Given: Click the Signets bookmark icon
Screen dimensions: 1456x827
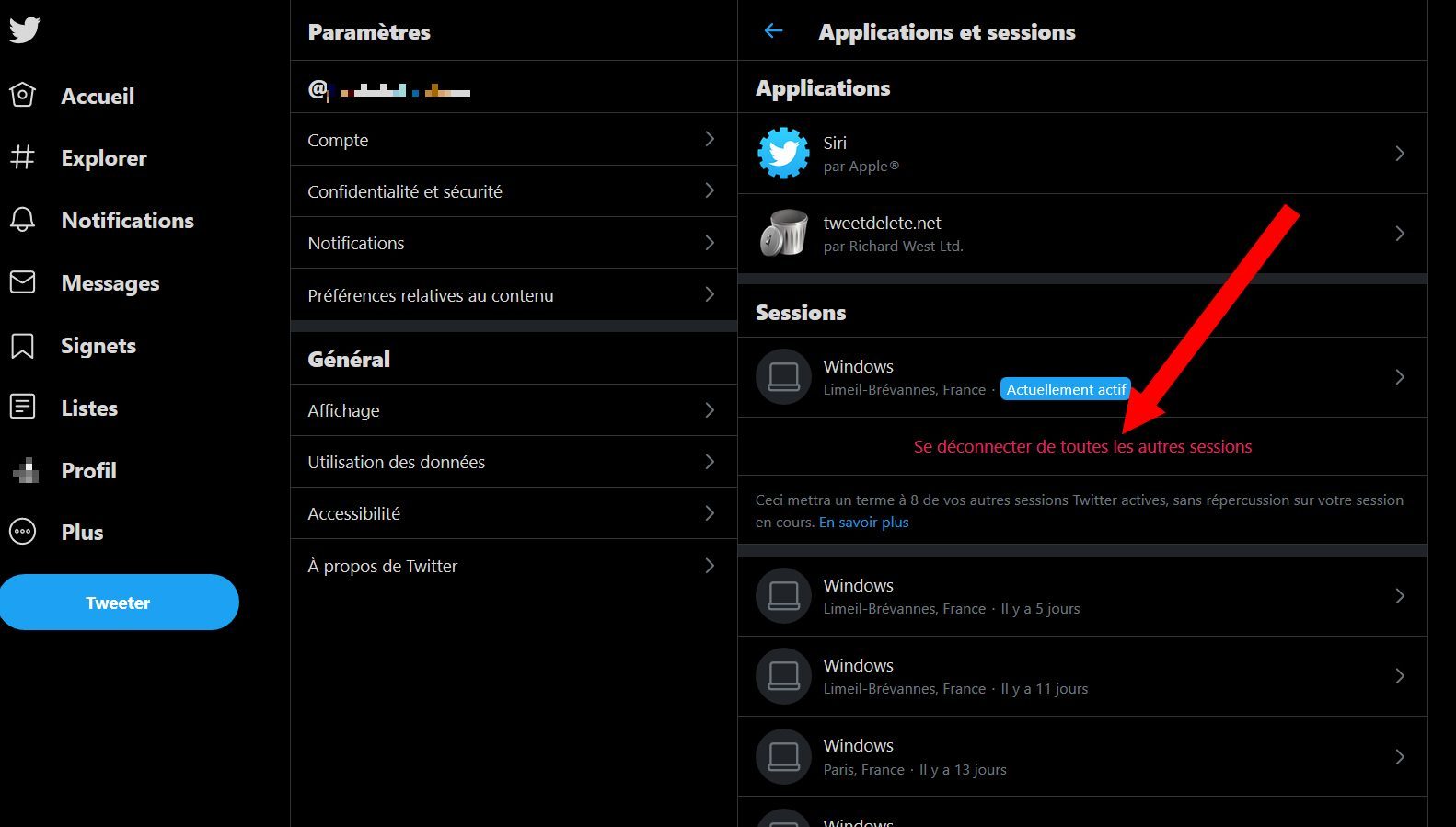Looking at the screenshot, I should [x=23, y=346].
